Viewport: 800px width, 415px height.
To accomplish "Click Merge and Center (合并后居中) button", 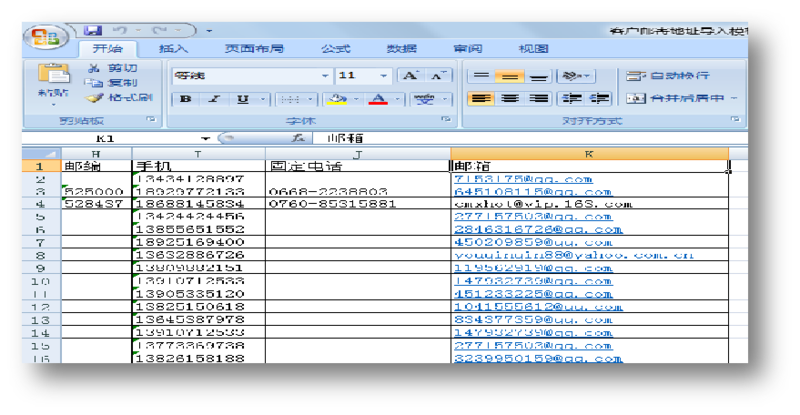I will (674, 98).
